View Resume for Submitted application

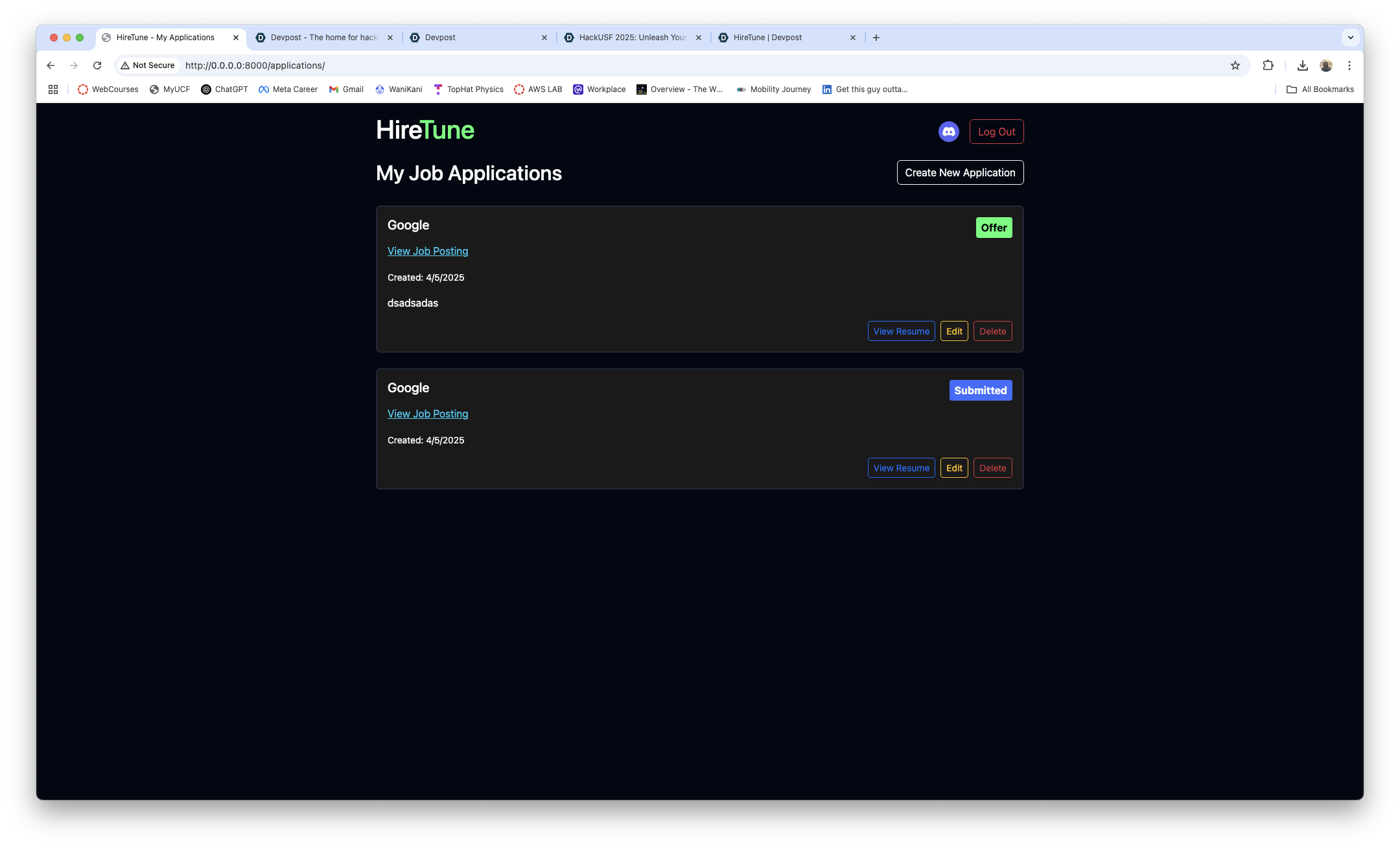pos(901,468)
